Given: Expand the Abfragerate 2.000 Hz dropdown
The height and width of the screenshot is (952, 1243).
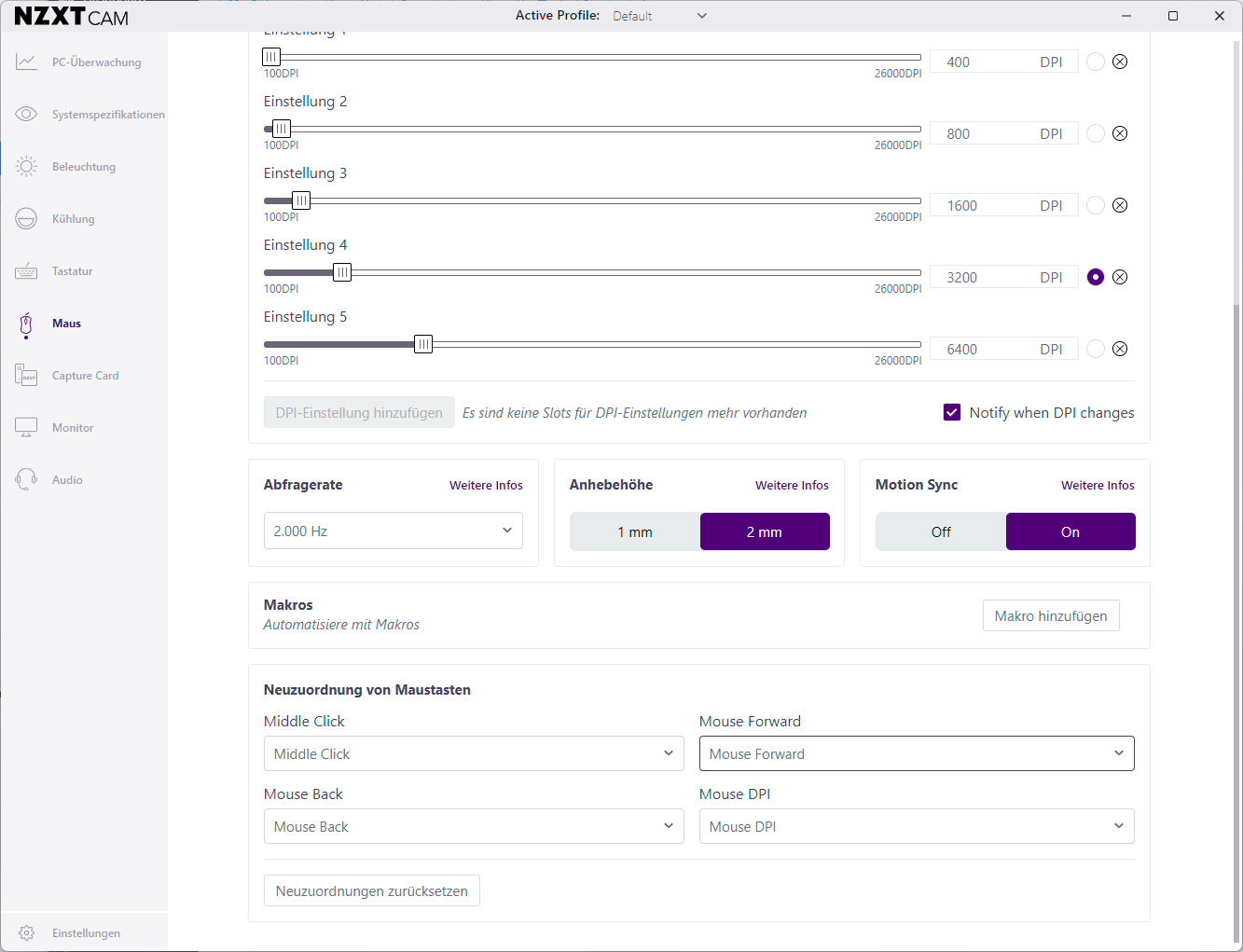Looking at the screenshot, I should click(x=393, y=531).
